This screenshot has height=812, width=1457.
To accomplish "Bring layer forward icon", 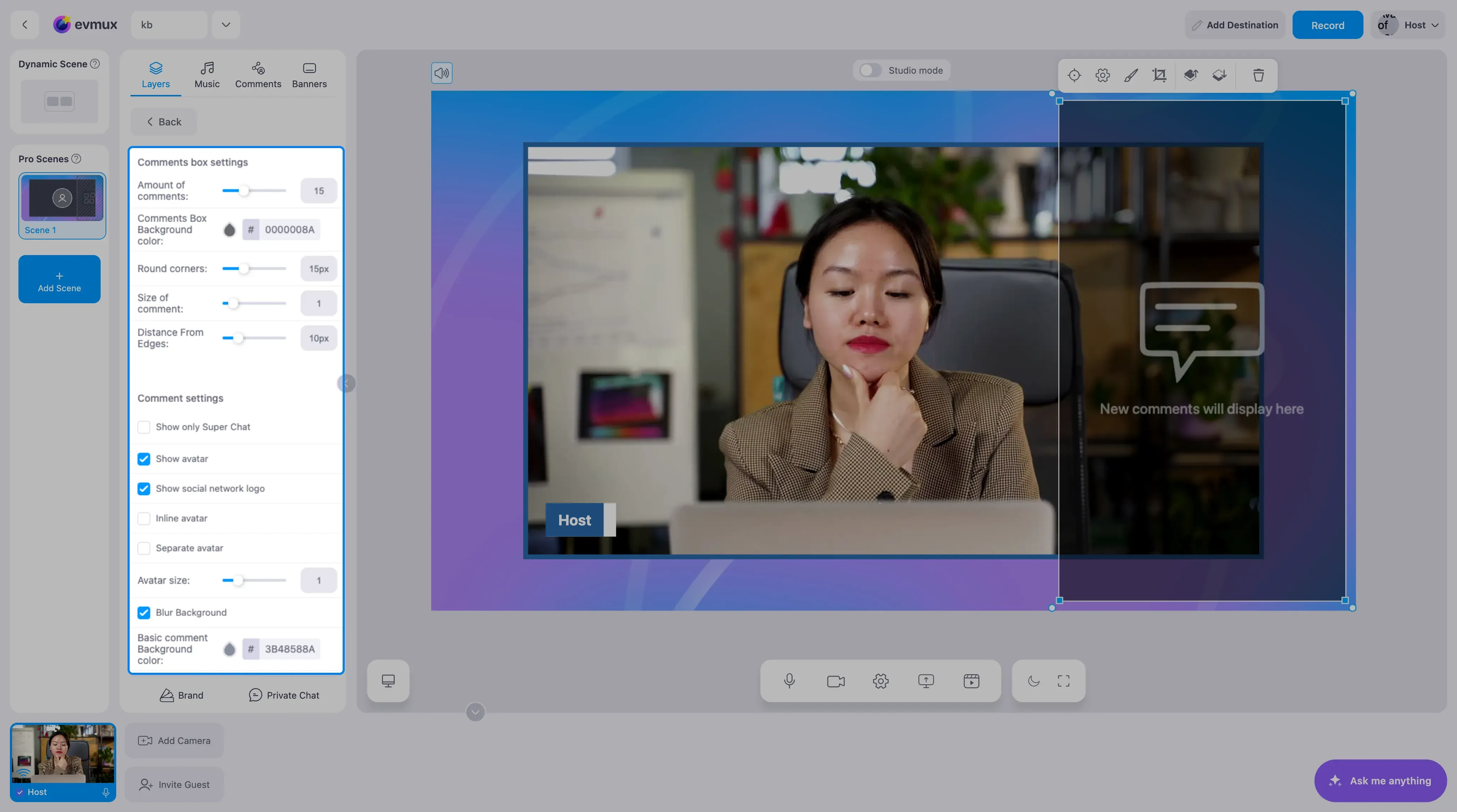I will 1191,75.
